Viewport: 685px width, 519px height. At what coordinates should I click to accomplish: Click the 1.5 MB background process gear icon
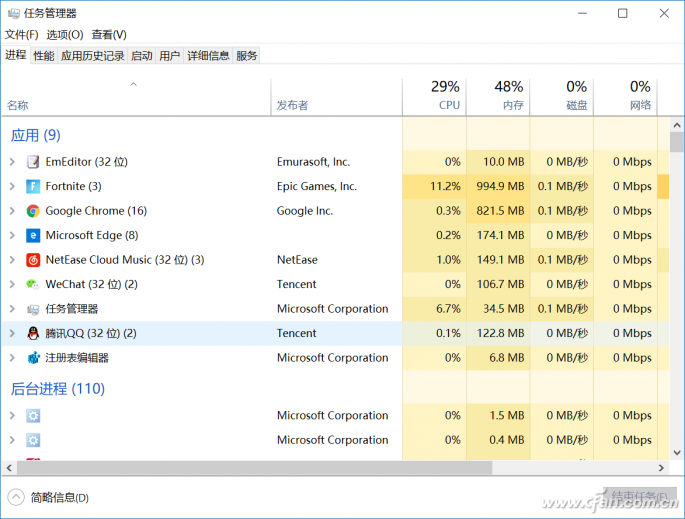33,415
